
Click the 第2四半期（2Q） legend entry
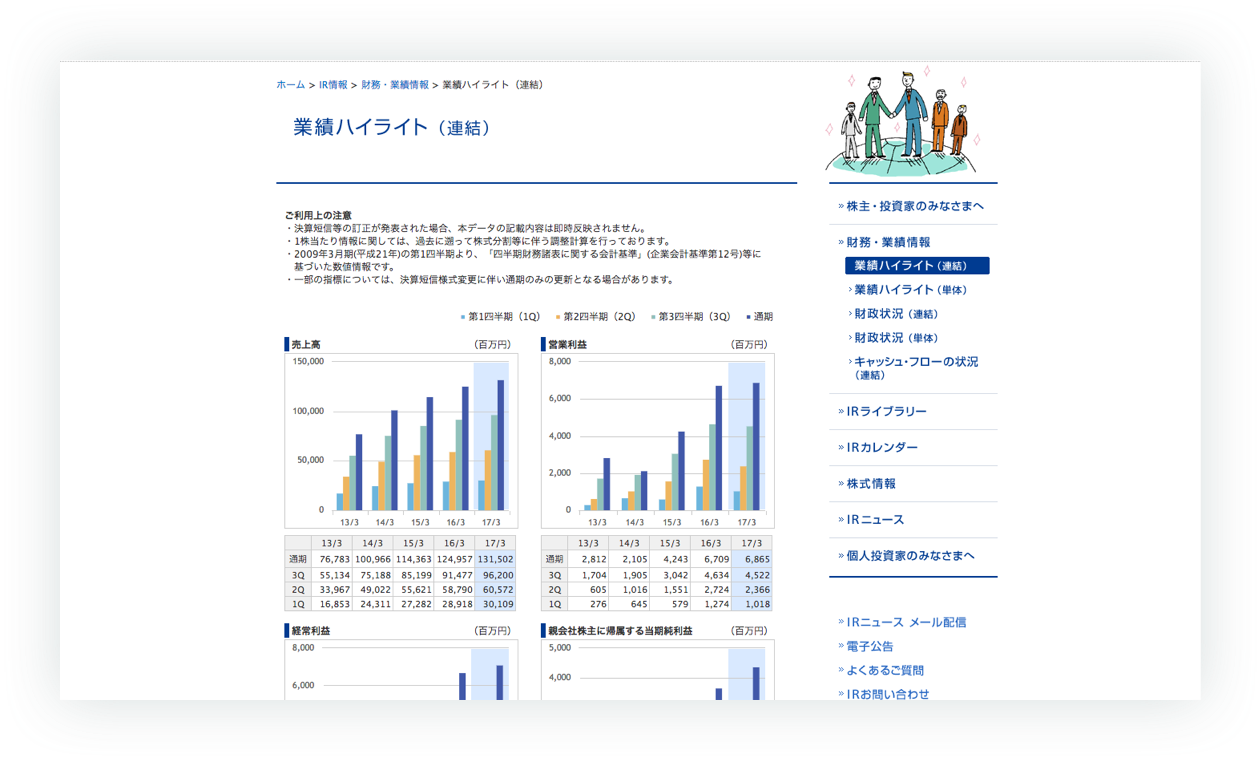[x=595, y=317]
